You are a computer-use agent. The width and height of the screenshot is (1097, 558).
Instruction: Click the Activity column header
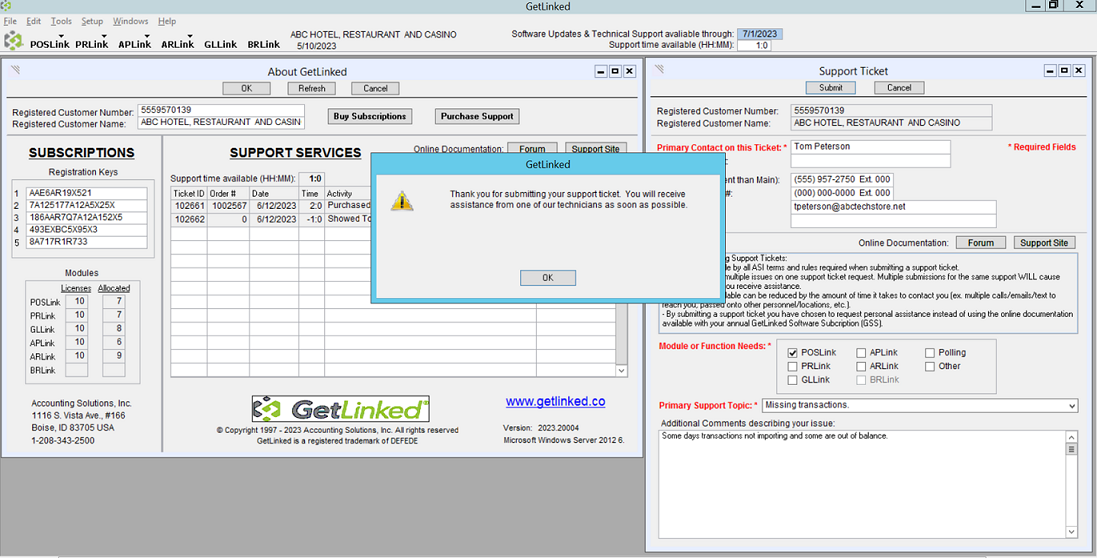point(348,194)
